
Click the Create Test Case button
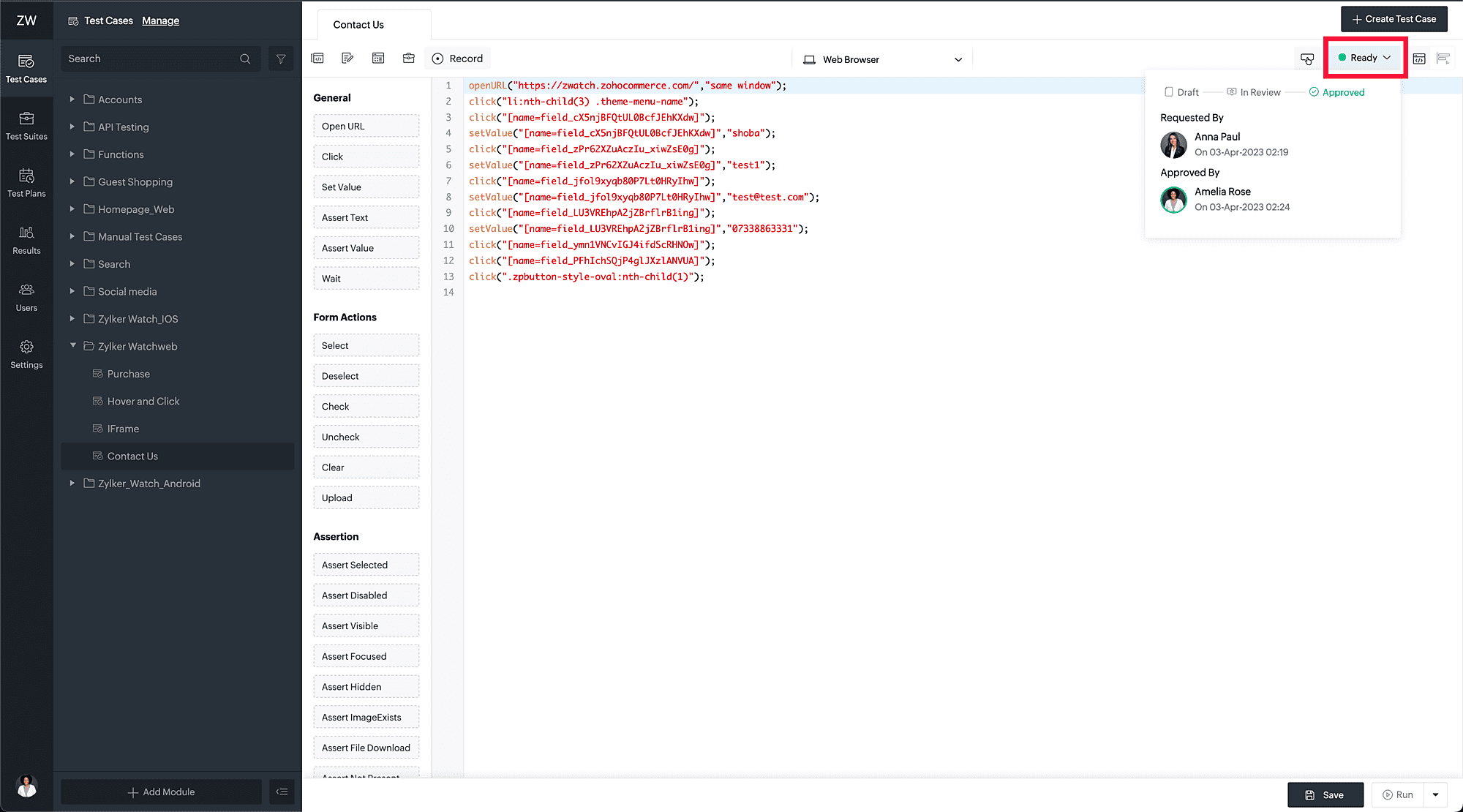coord(1394,19)
